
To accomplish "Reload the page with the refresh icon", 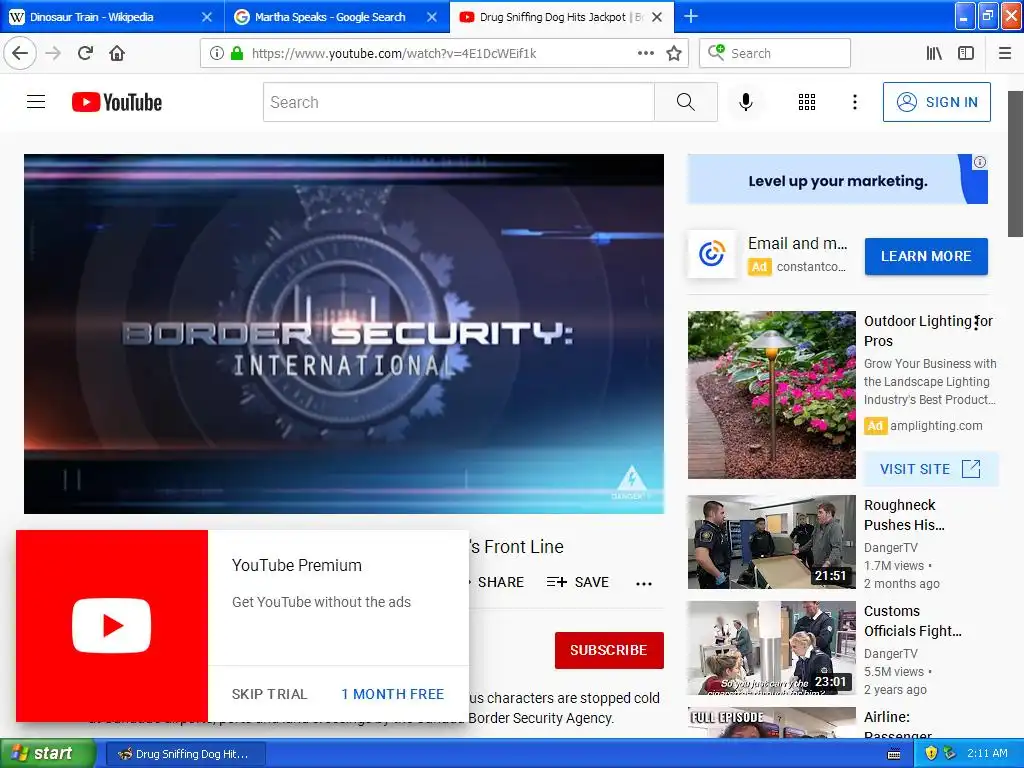I will 85,53.
